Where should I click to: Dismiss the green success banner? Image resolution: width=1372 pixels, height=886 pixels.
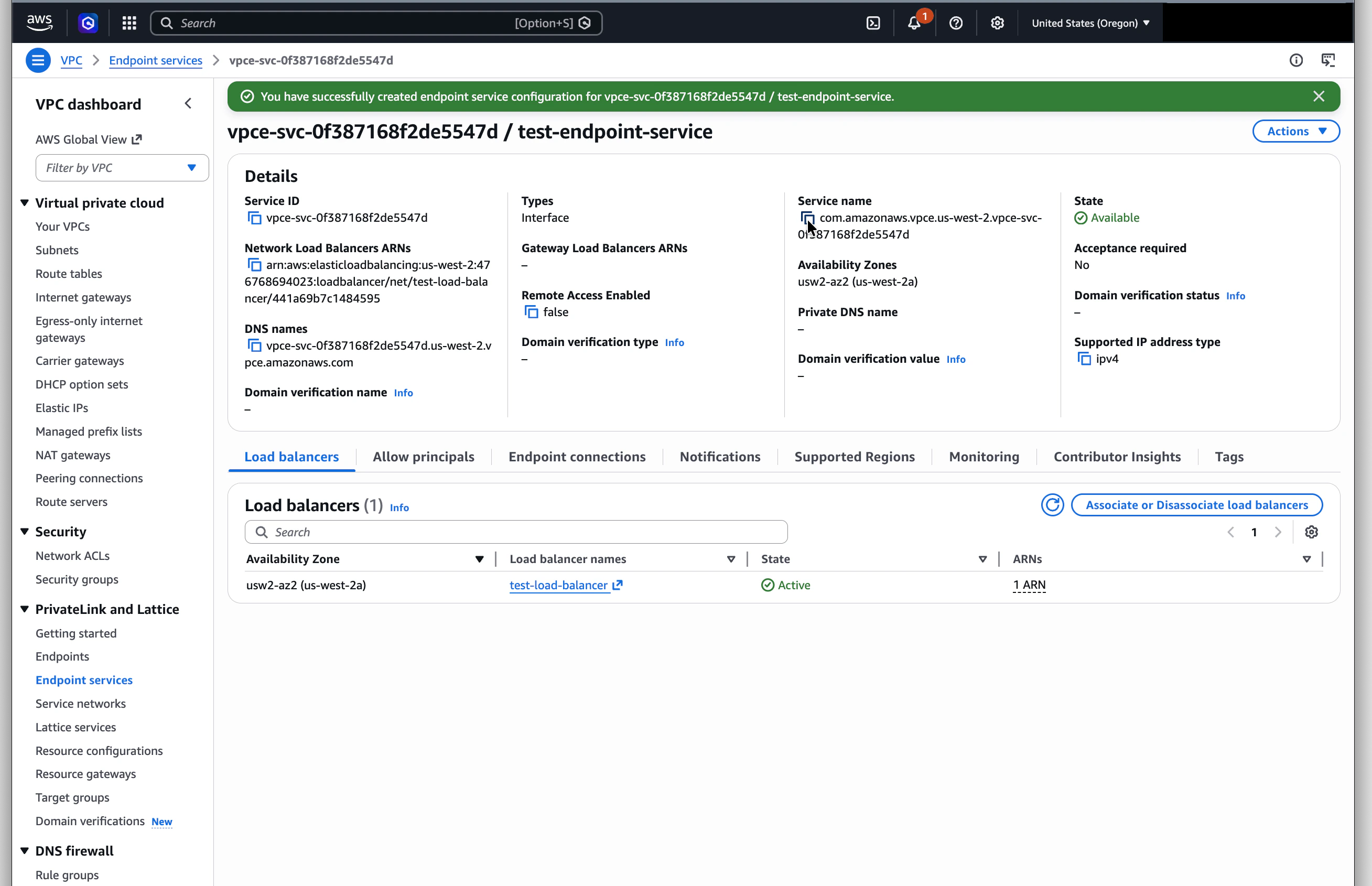pos(1319,96)
